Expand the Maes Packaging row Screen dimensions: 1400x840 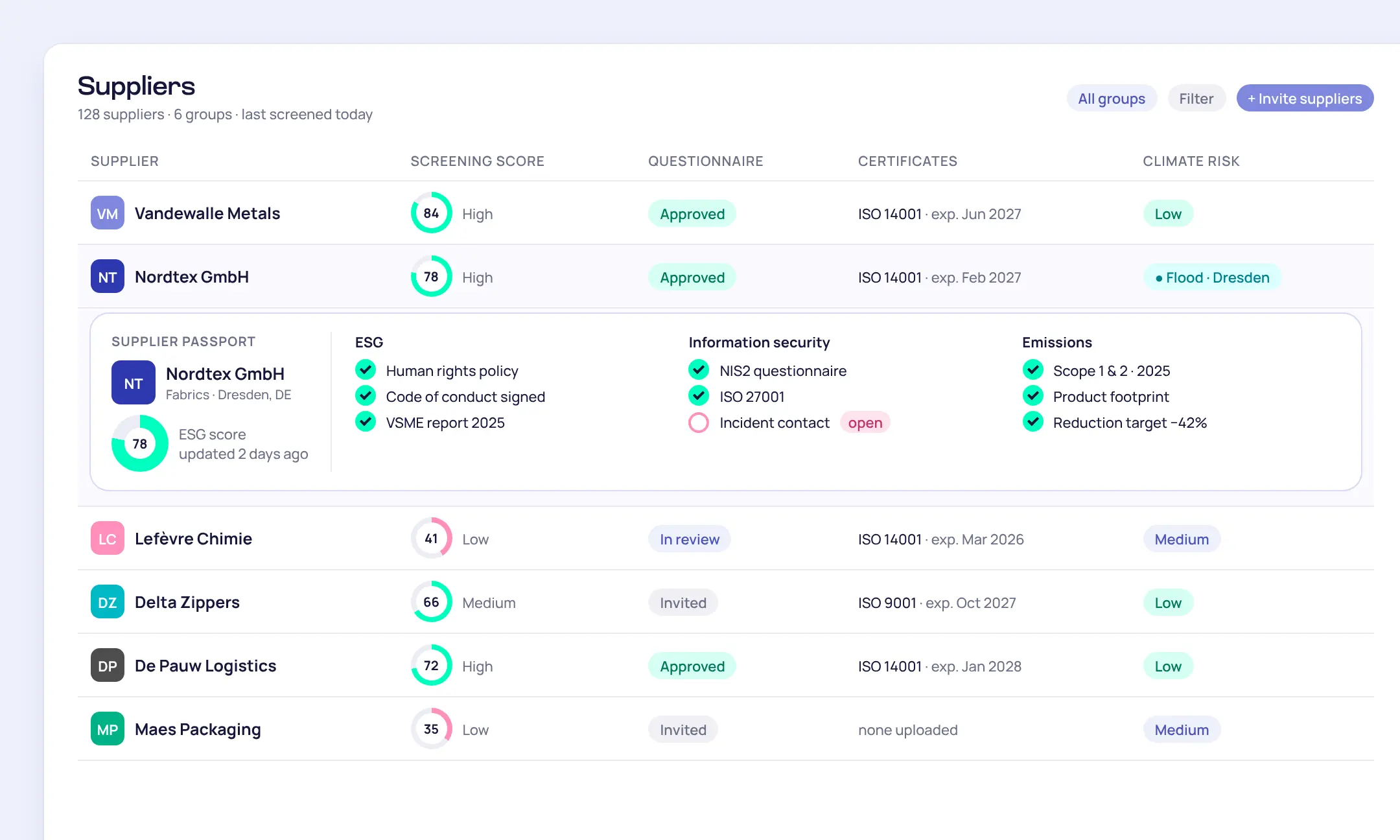[x=726, y=729]
